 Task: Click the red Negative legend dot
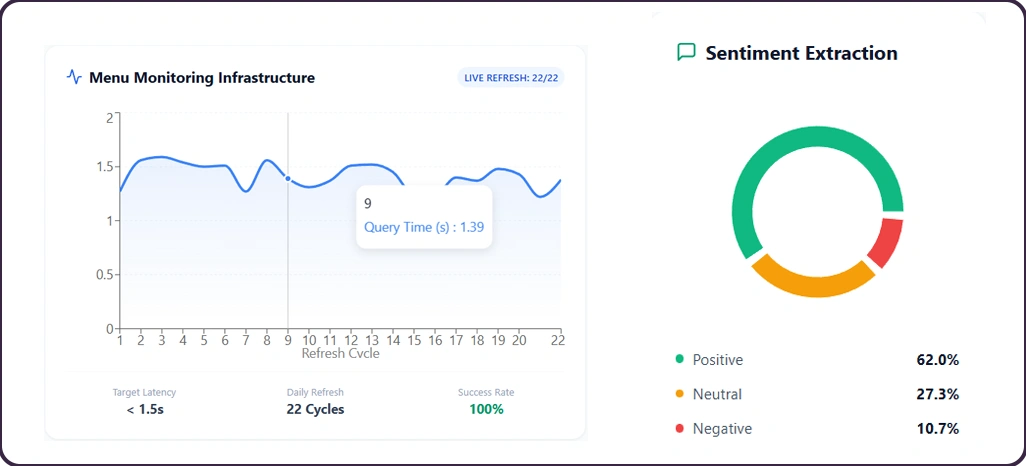680,428
